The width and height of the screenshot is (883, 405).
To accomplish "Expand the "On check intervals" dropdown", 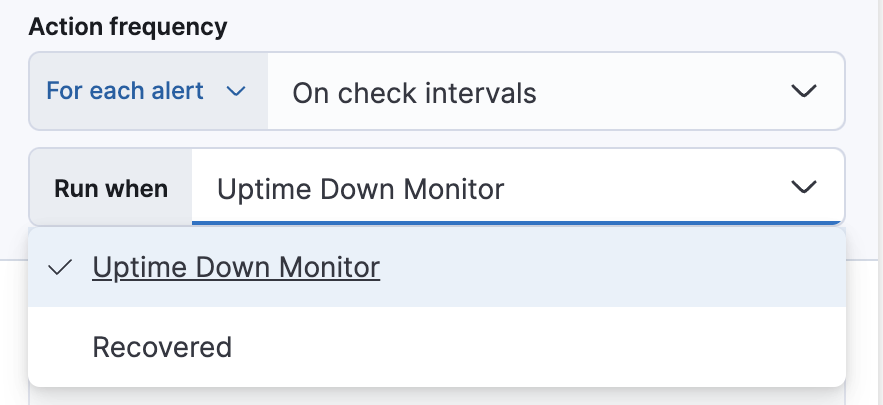I will pos(555,92).
